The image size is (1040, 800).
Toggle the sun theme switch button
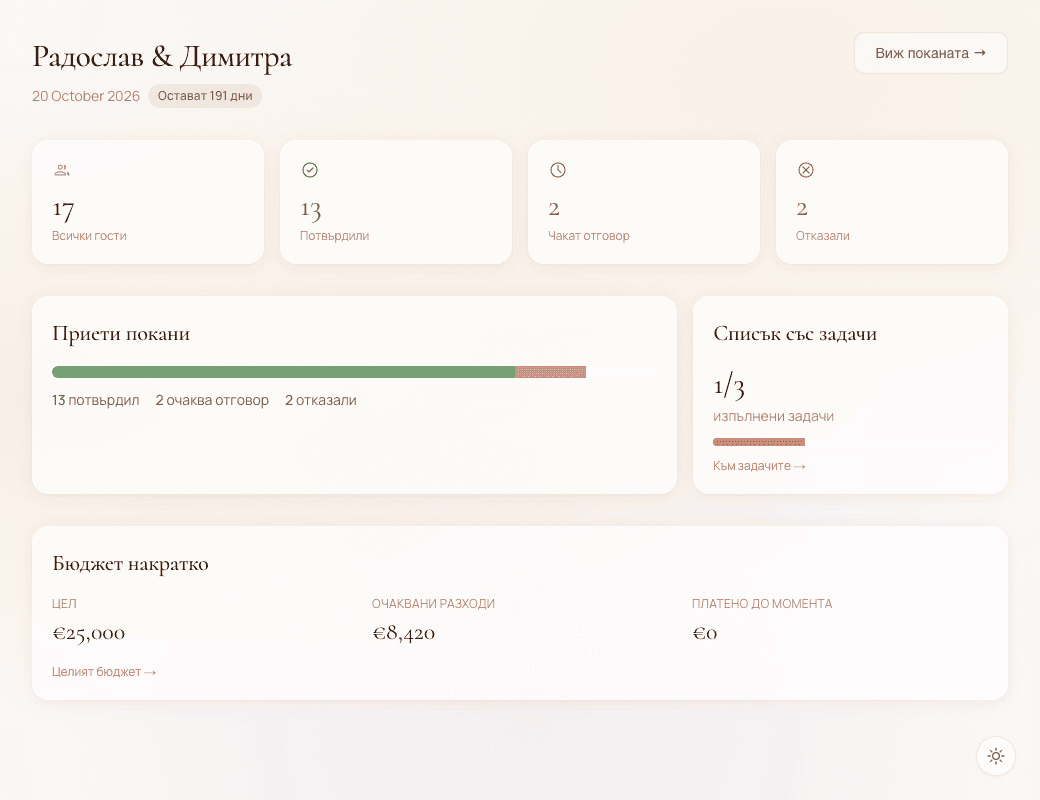[x=996, y=756]
